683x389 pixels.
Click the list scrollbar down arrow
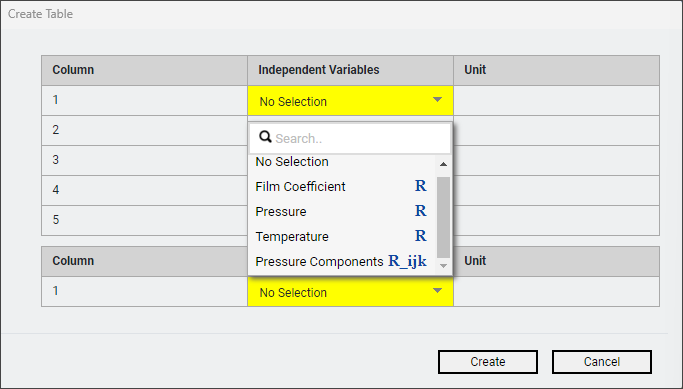[x=443, y=266]
